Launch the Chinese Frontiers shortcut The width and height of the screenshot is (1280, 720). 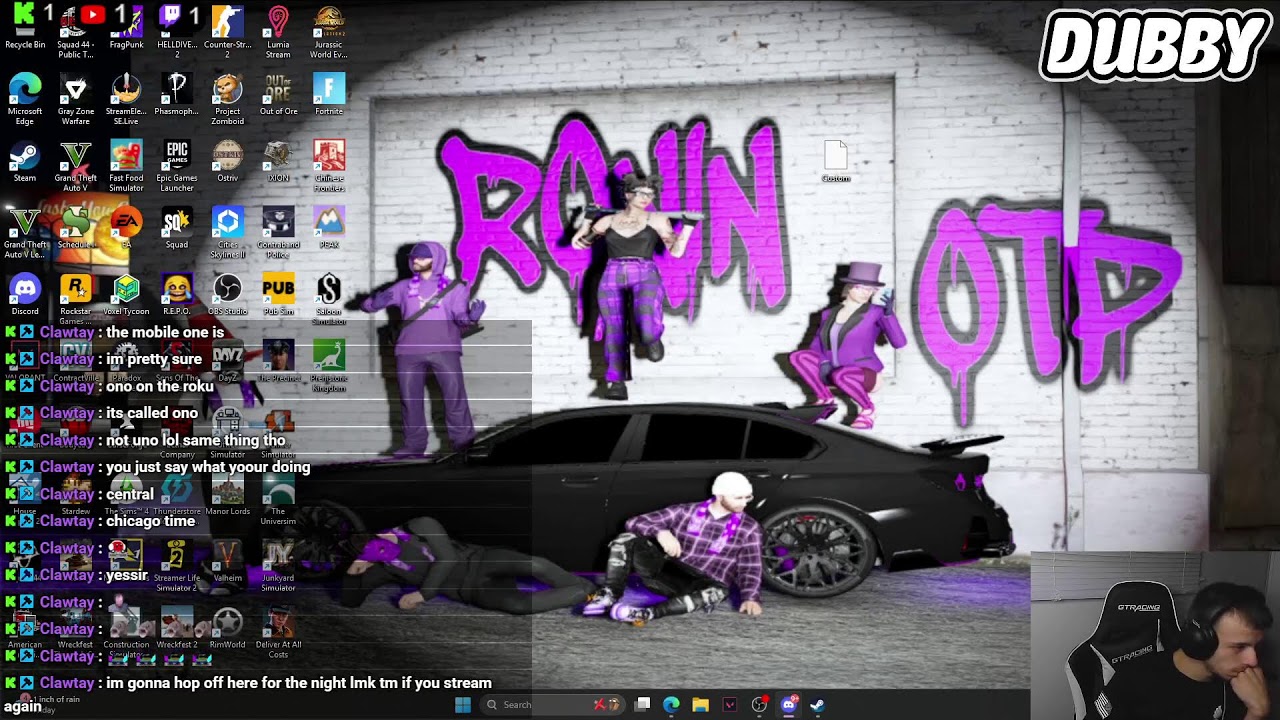(328, 166)
